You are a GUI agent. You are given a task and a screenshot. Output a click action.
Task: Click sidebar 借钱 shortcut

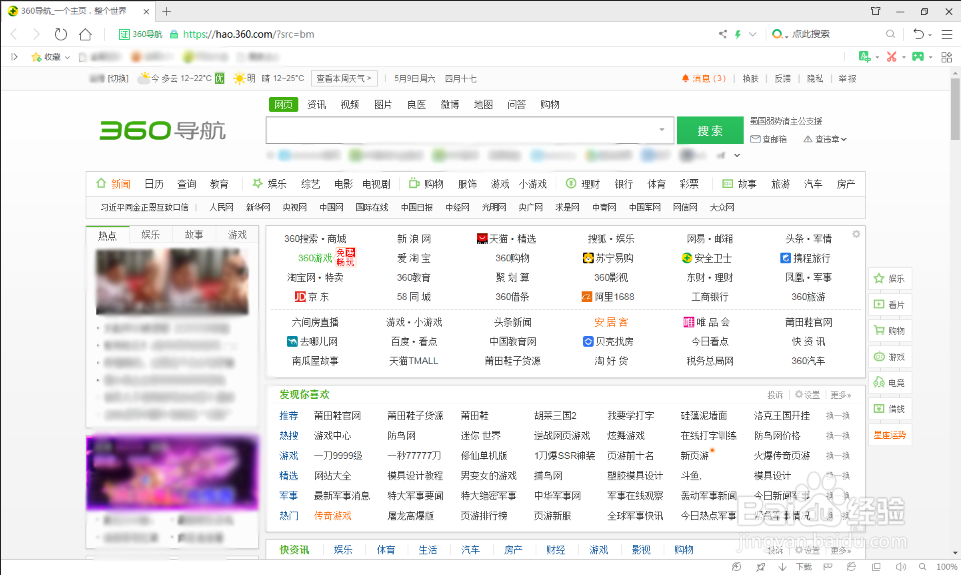coord(890,409)
